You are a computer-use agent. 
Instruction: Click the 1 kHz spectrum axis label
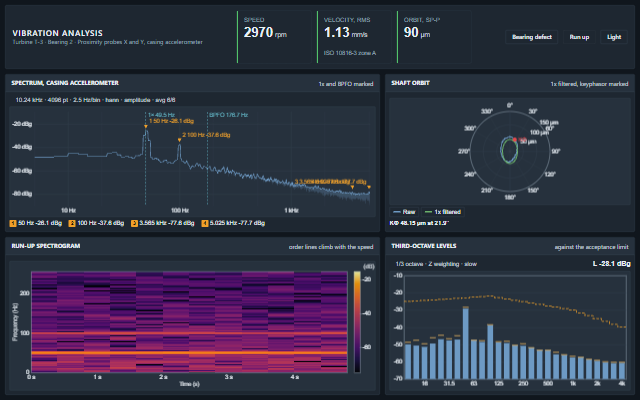291,211
